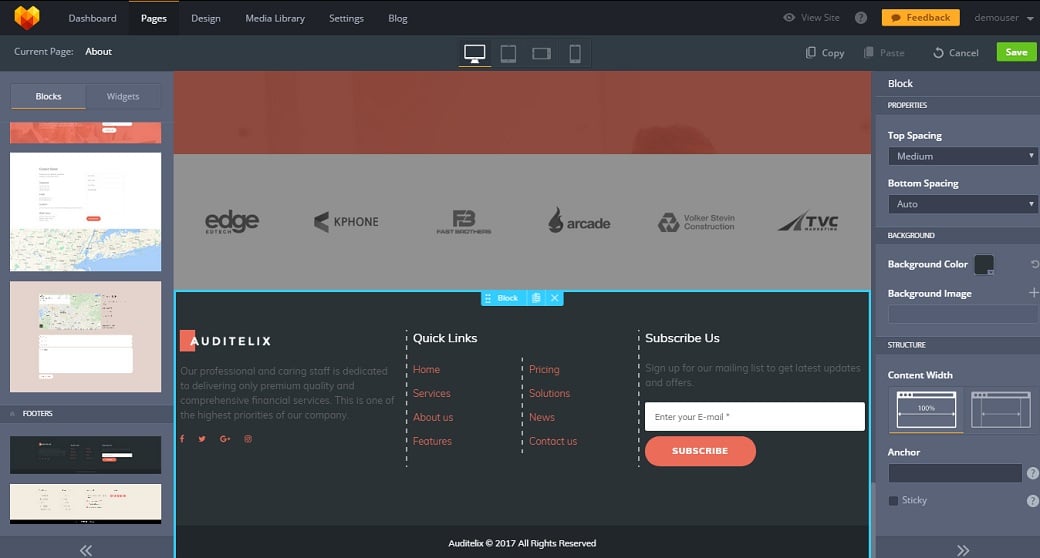Open help question mark in top bar
This screenshot has height=558, width=1040.
[x=861, y=18]
